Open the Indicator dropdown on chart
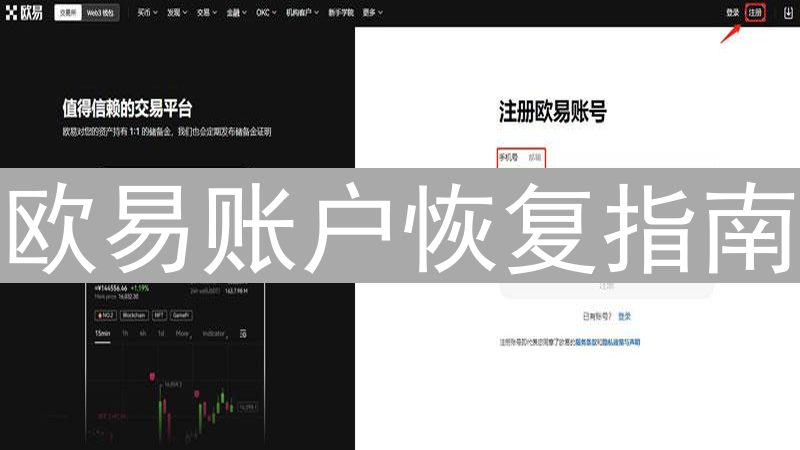 coord(215,334)
